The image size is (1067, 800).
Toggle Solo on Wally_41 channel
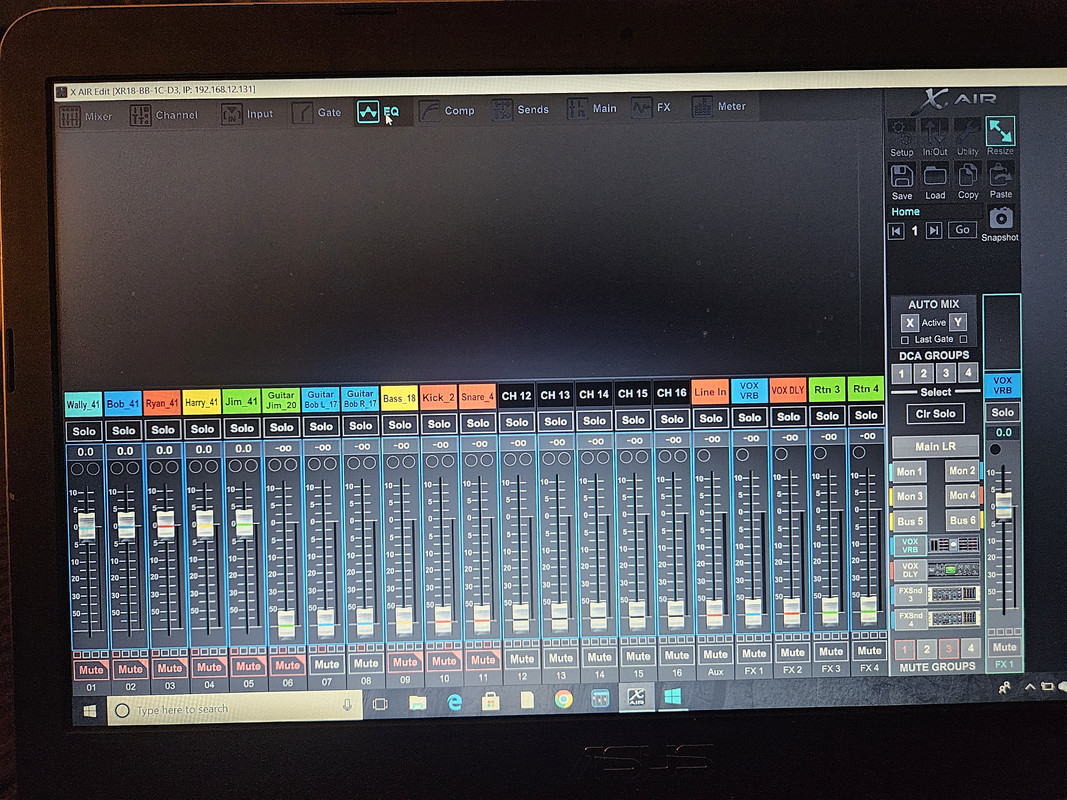[x=84, y=431]
